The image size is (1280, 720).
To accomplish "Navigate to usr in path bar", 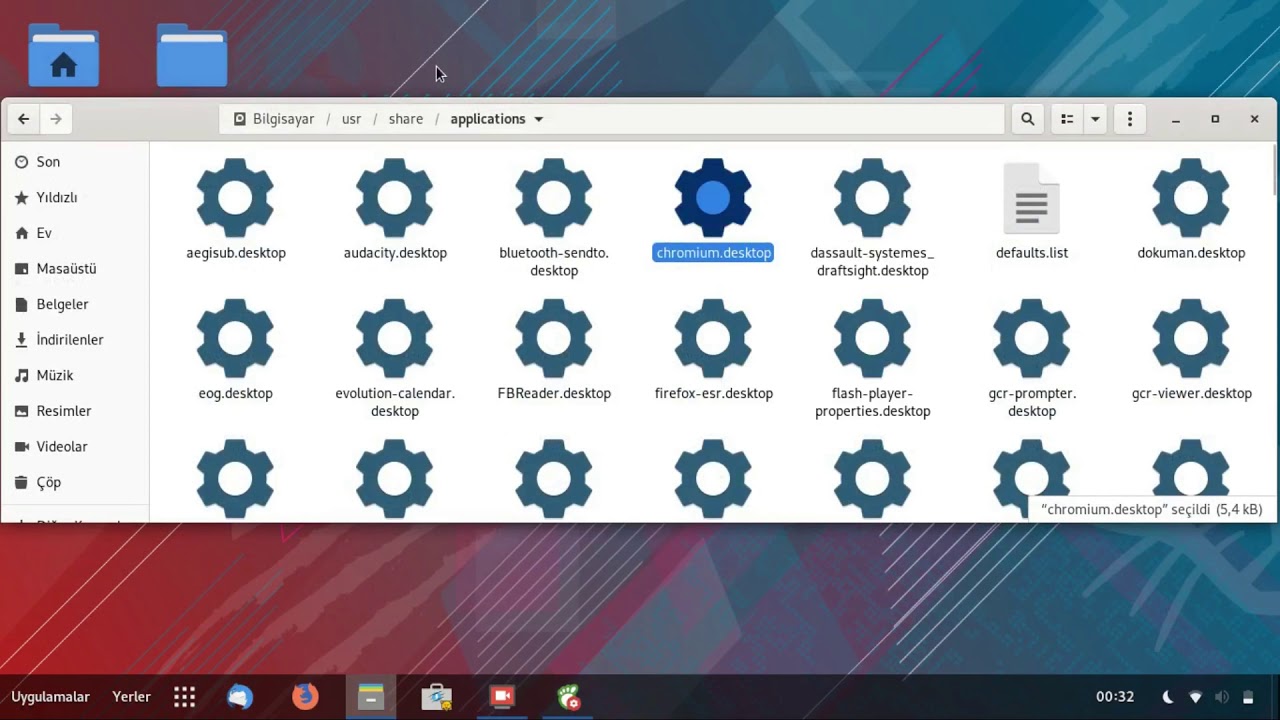I will click(351, 119).
